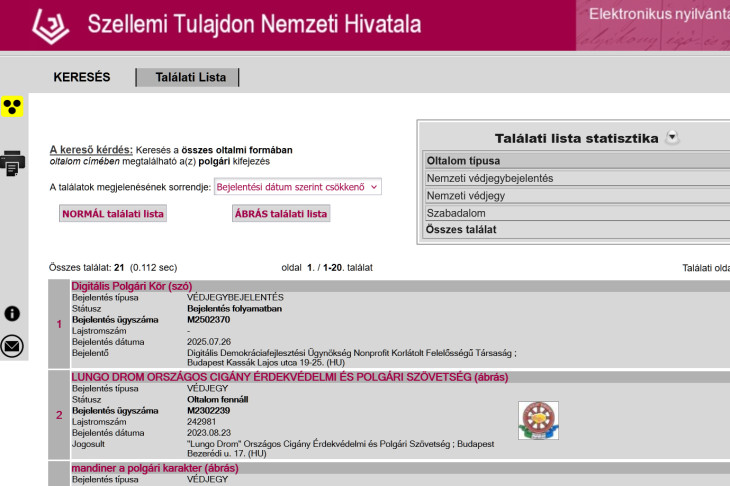
Task: Click the Nemzeti védjegybejelentés statistics row
Action: (576, 178)
